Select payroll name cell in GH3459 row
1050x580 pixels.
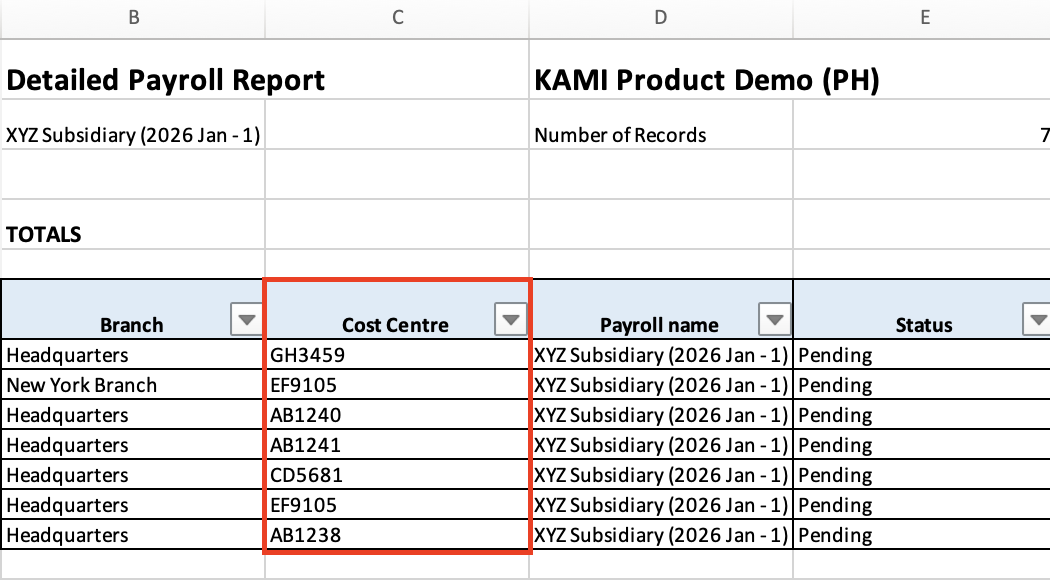pos(661,354)
